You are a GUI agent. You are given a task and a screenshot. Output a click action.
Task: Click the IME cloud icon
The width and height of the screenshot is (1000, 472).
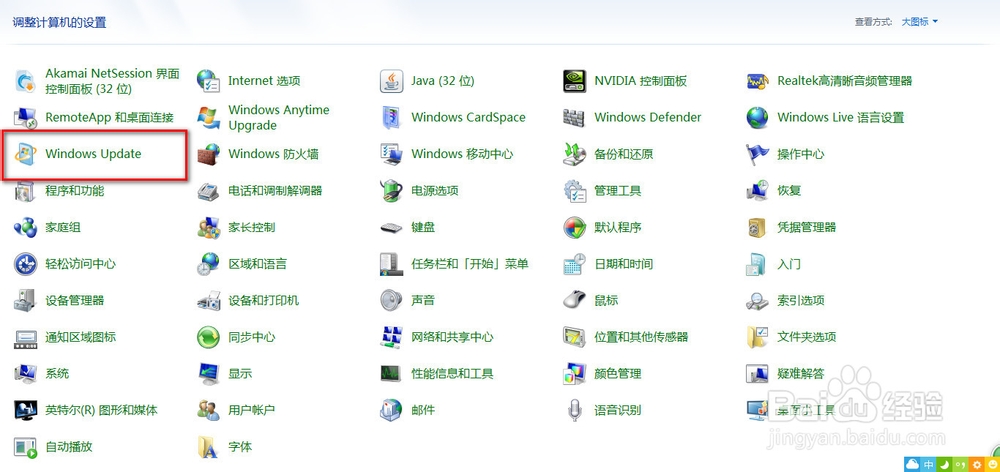coord(912,464)
